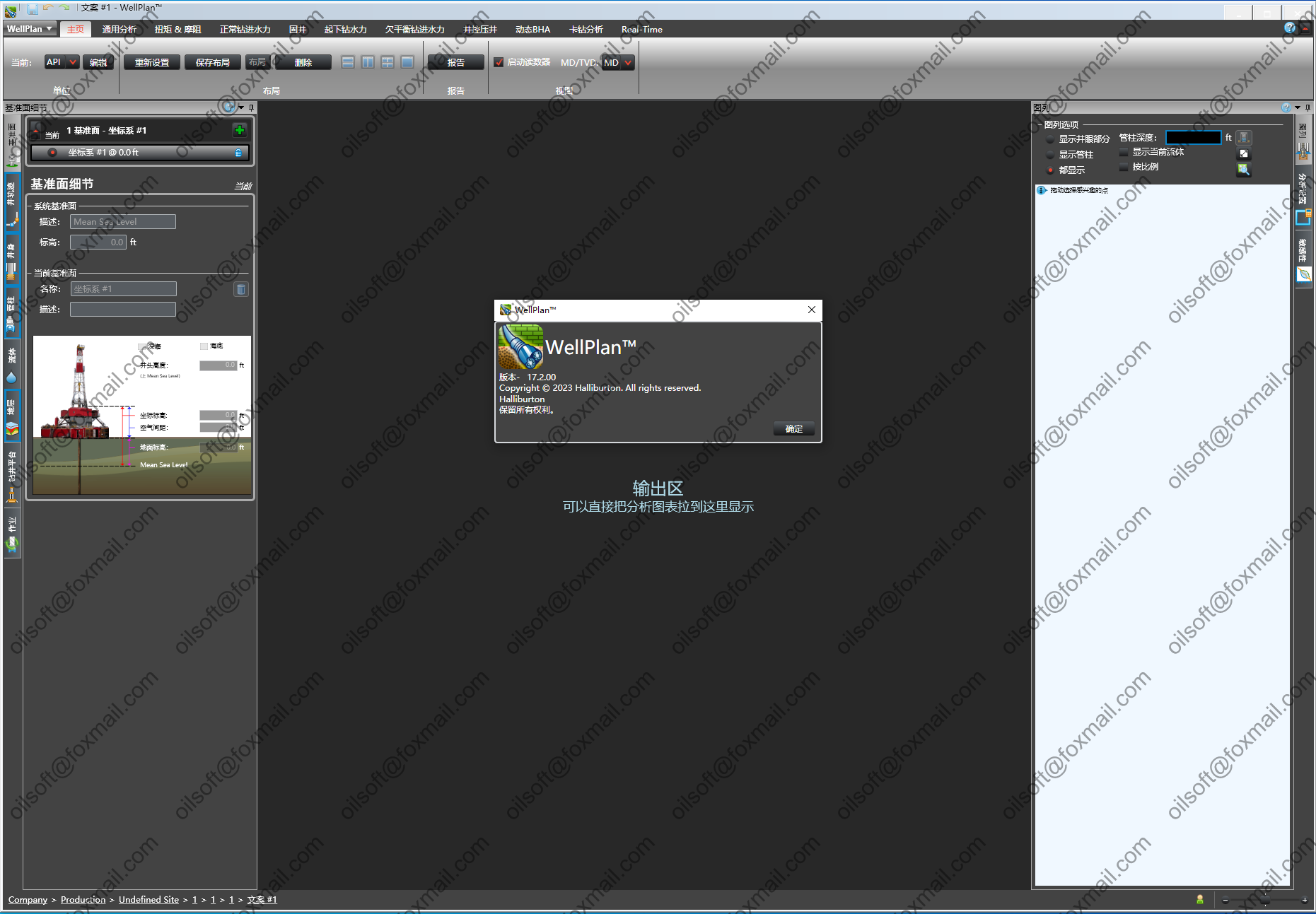1316x914 pixels.
Task: Click 重新设置 layout button
Action: point(152,62)
